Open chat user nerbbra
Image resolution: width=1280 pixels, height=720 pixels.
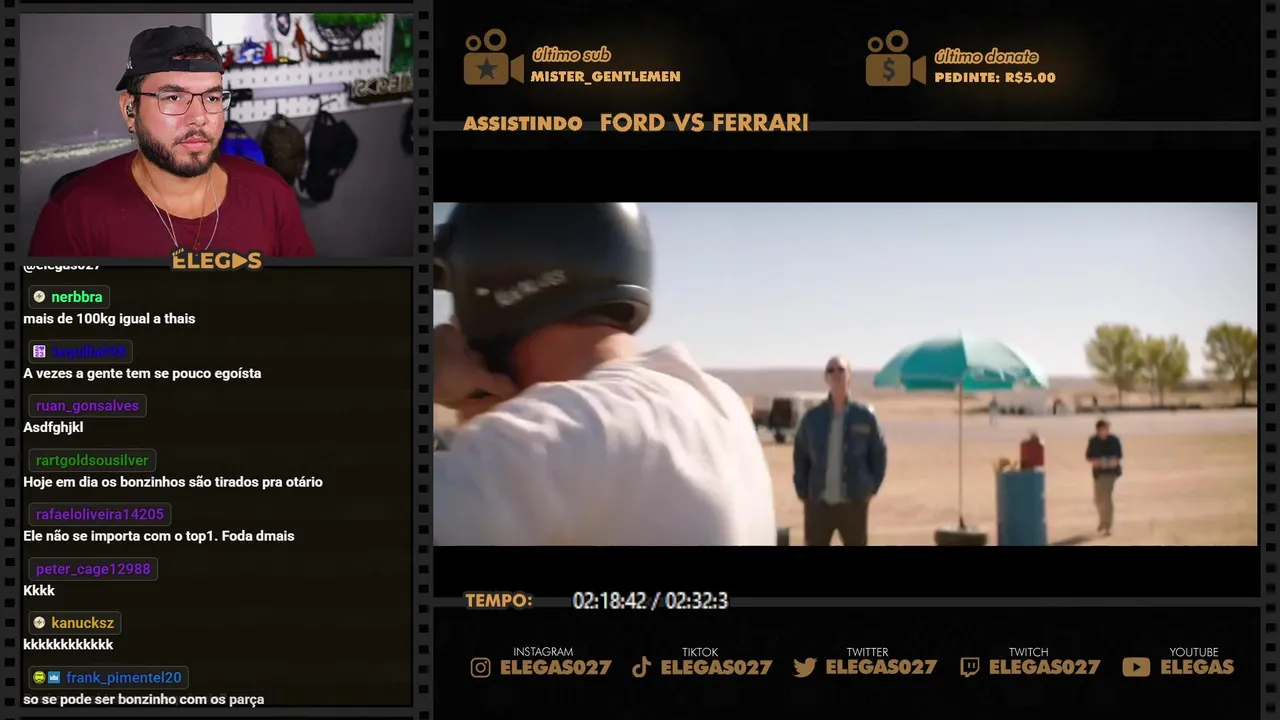77,297
